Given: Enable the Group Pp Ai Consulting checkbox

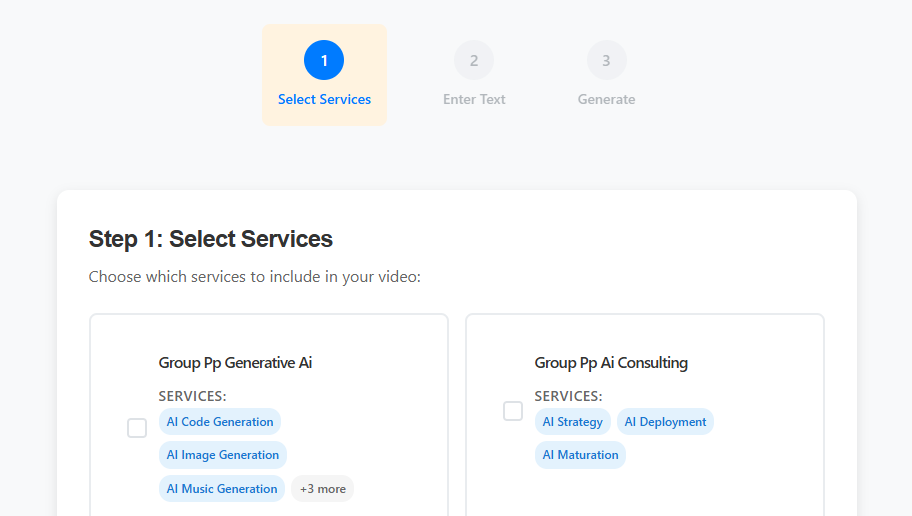Looking at the screenshot, I should [x=513, y=411].
